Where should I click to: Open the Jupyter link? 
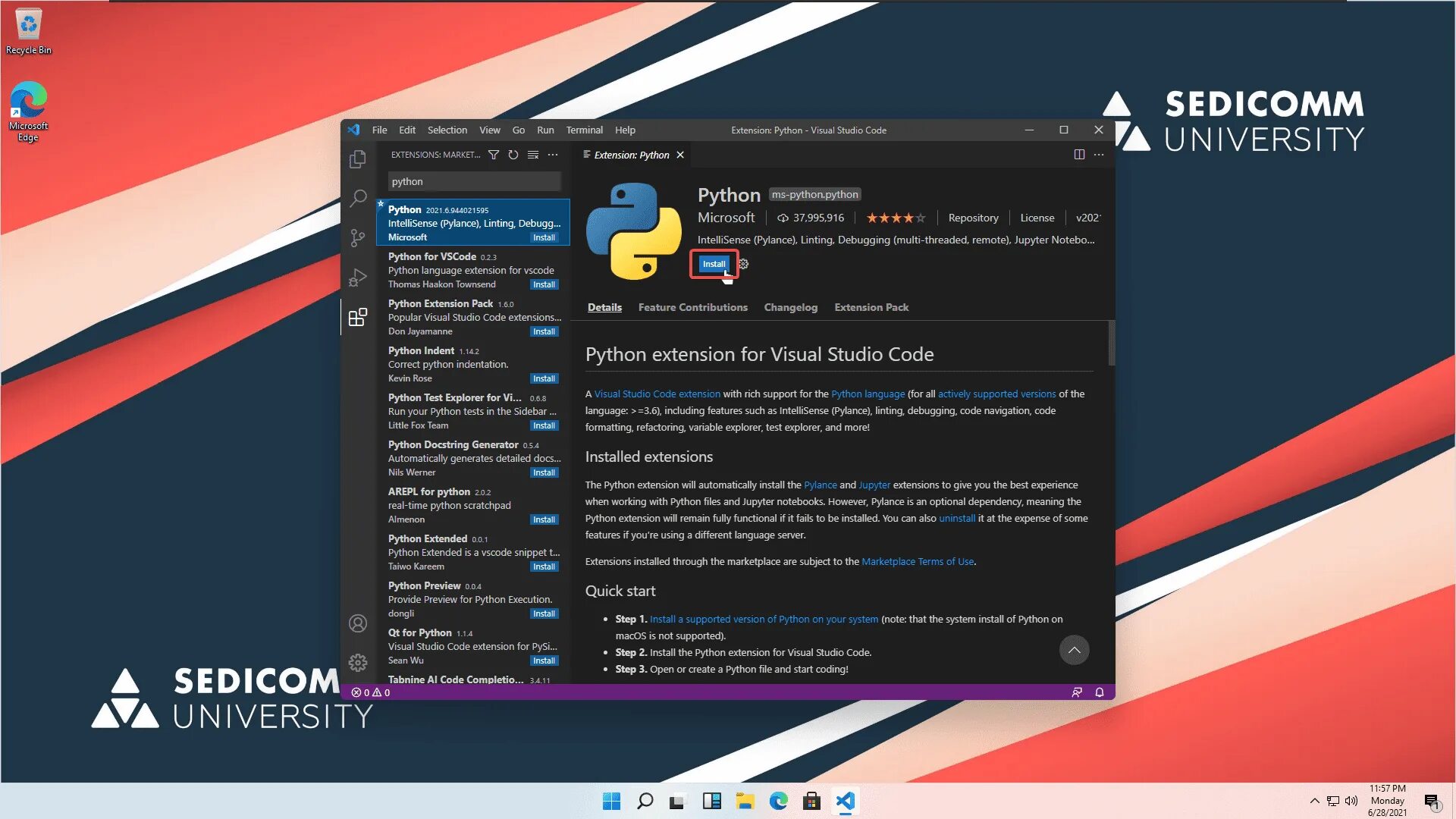point(874,485)
